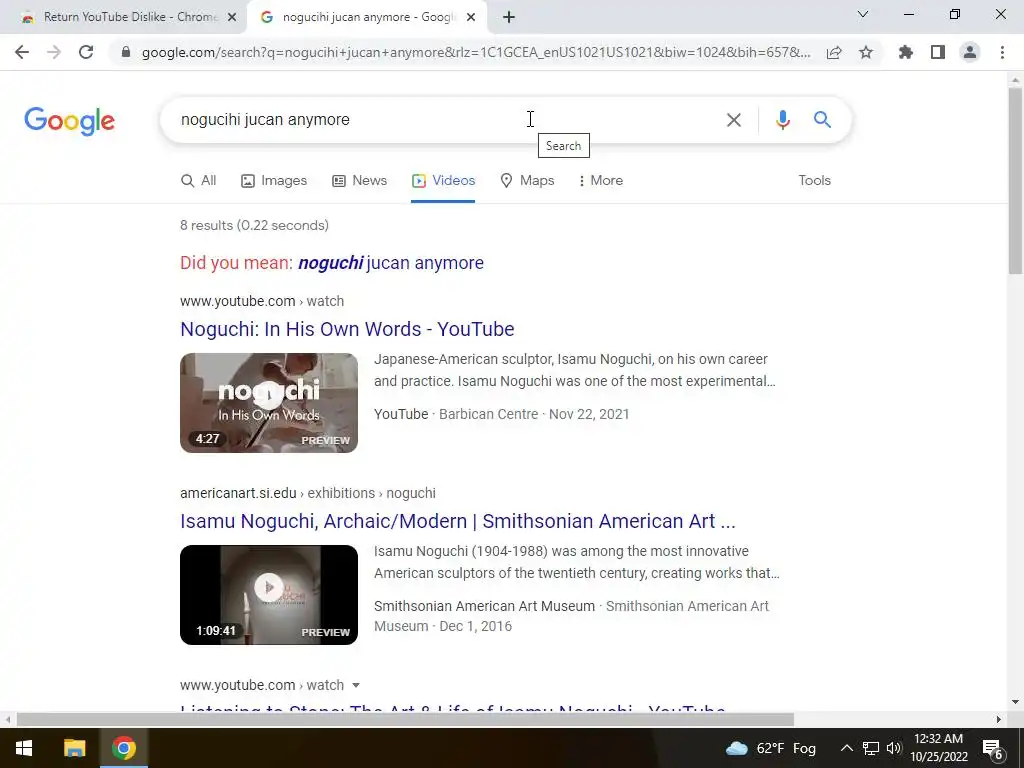This screenshot has height=768, width=1024.
Task: Click the Google logo
Action: pyautogui.click(x=69, y=121)
